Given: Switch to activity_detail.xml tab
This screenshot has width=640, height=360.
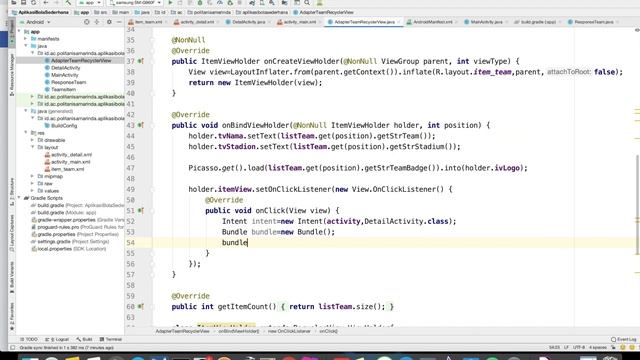Looking at the screenshot, I should click(197, 22).
